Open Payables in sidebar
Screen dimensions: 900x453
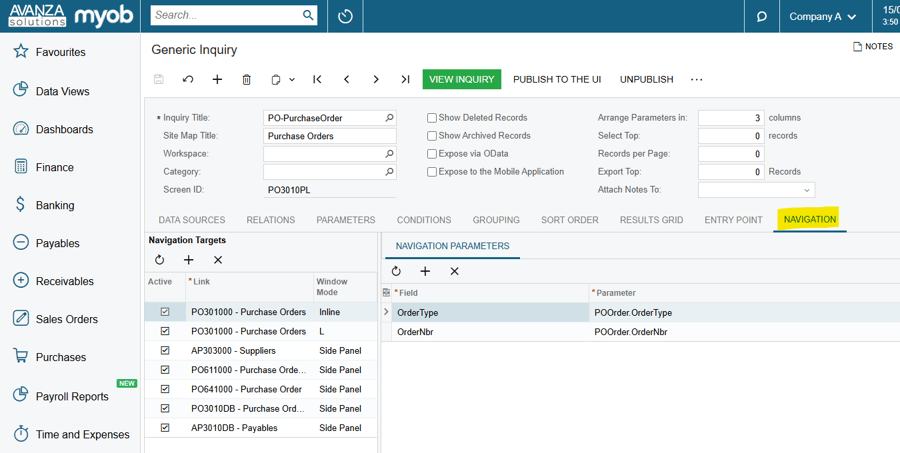point(57,243)
